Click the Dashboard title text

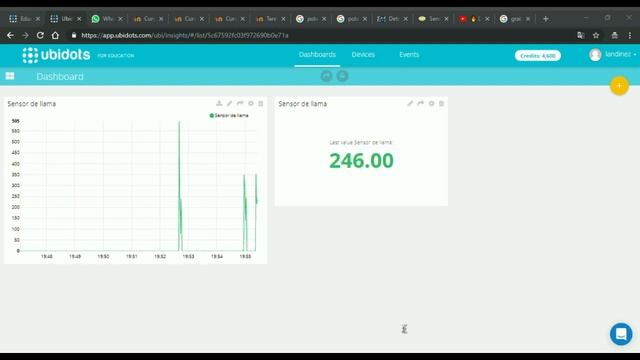point(60,76)
